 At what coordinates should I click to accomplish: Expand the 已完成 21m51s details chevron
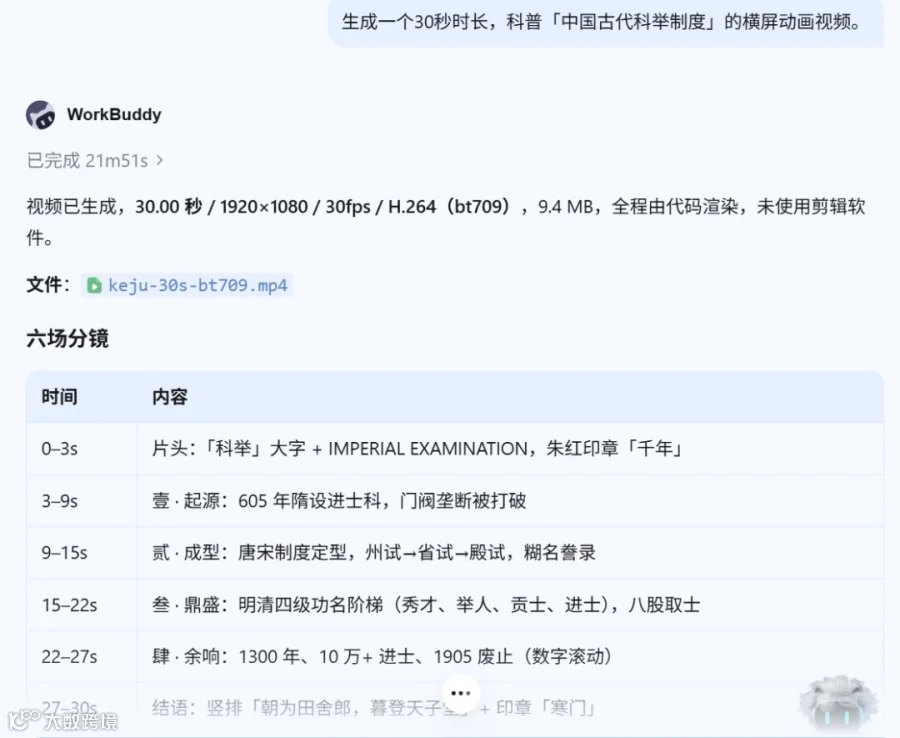(x=160, y=160)
